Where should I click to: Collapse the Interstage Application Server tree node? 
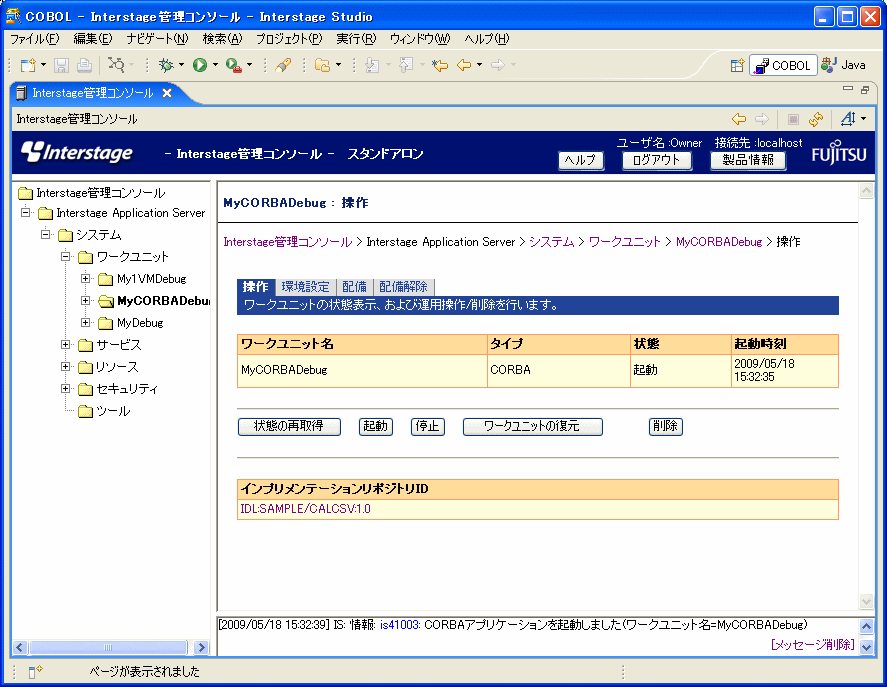click(x=25, y=213)
